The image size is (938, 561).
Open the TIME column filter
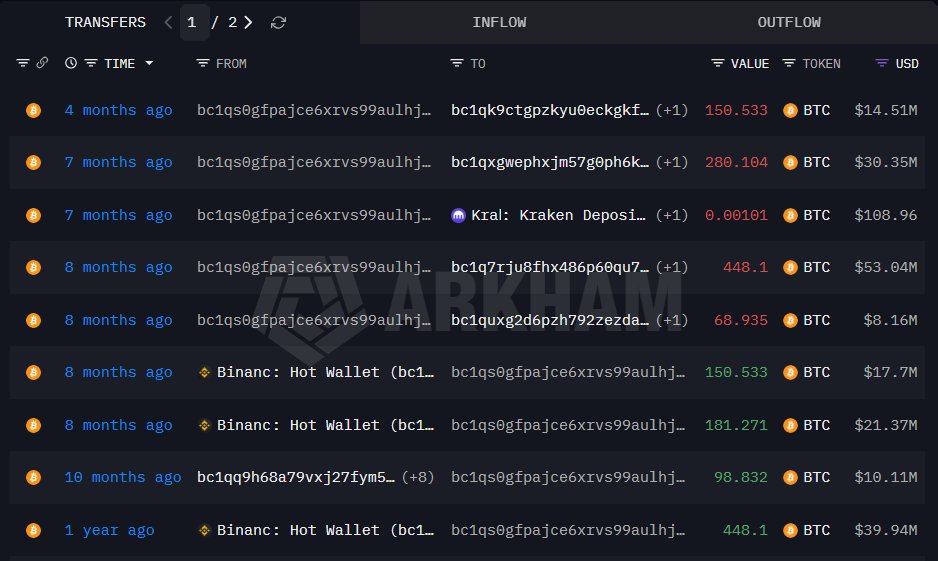[91, 63]
